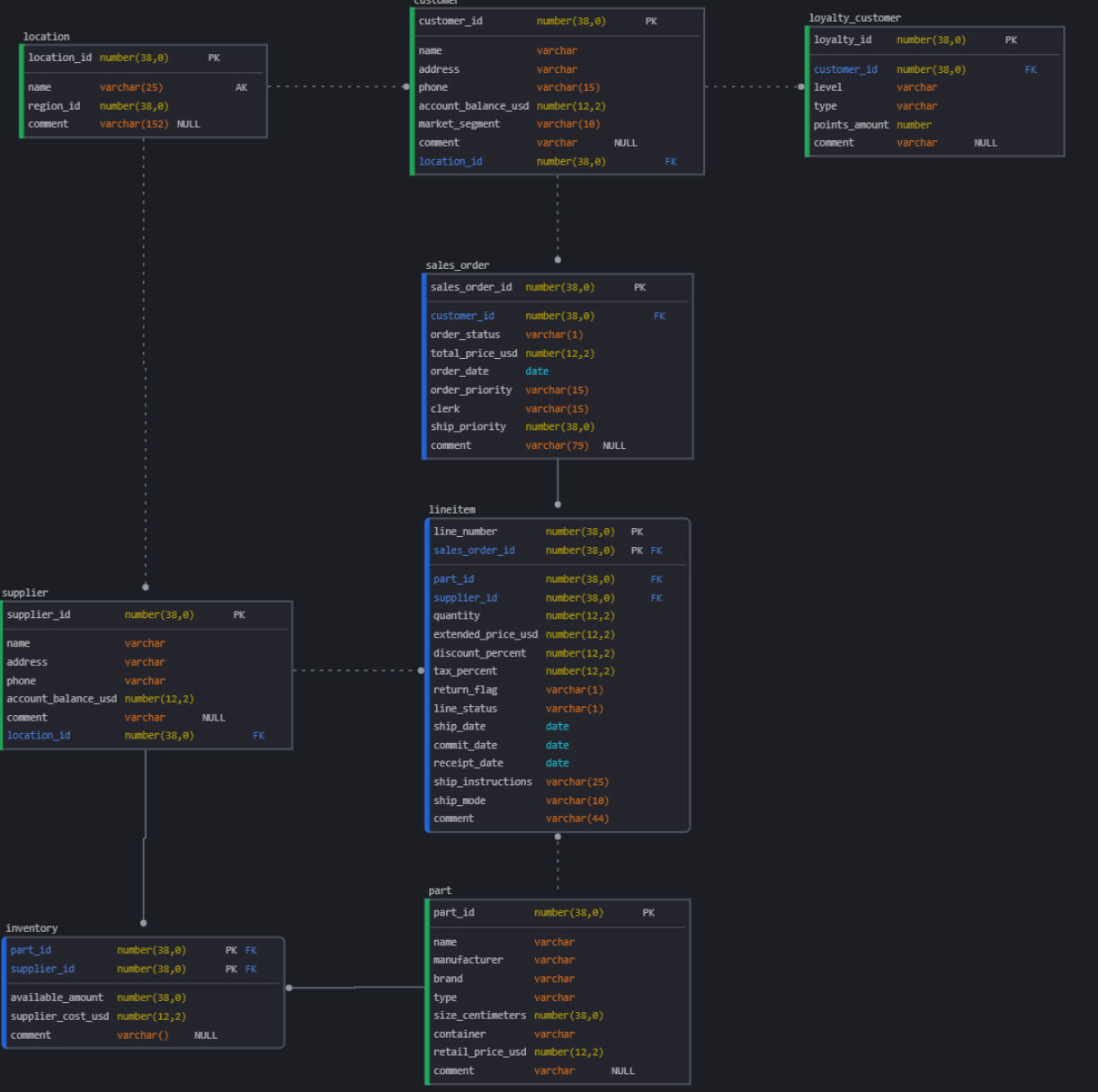Click retail_price_usd column in part table

[x=479, y=1052]
